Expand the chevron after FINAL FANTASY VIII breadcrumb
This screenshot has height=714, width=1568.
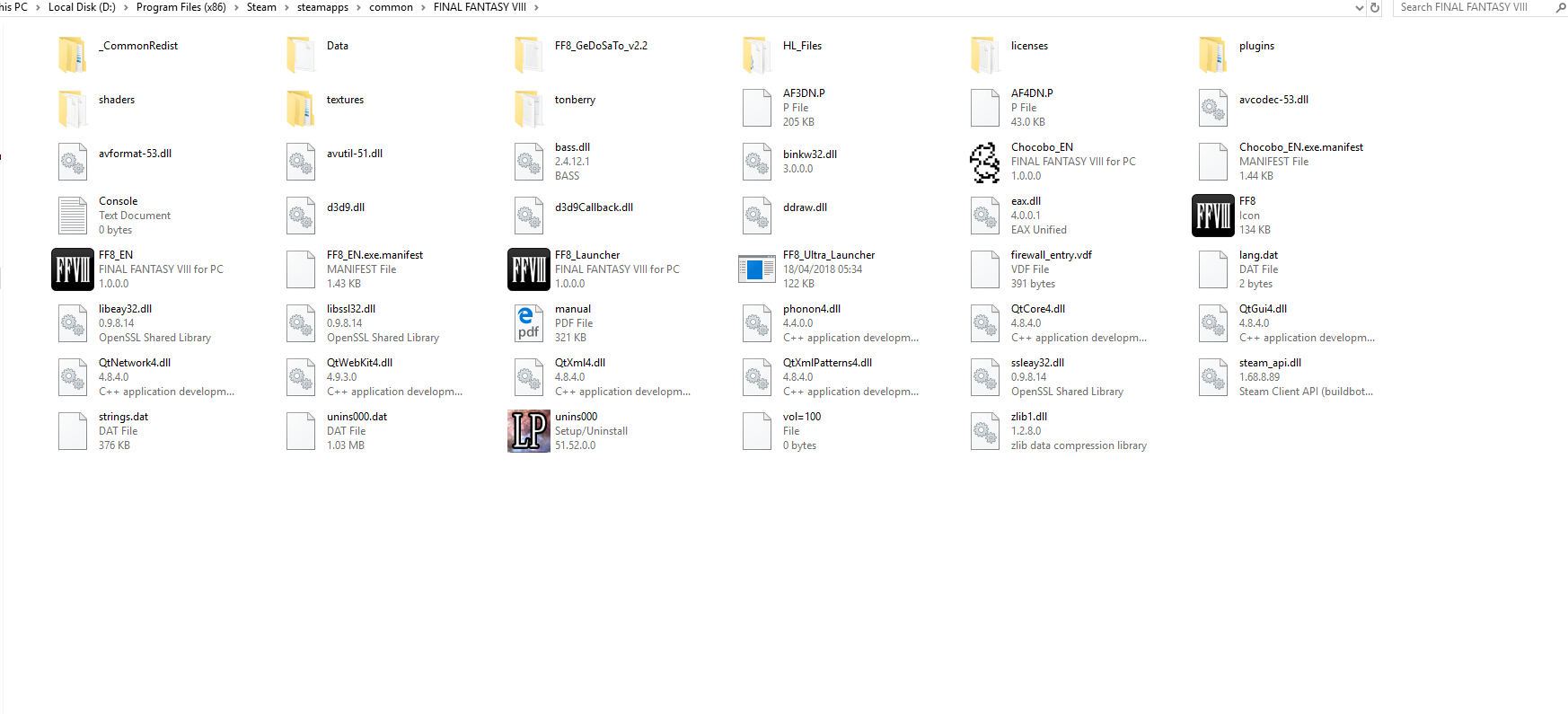click(x=536, y=7)
